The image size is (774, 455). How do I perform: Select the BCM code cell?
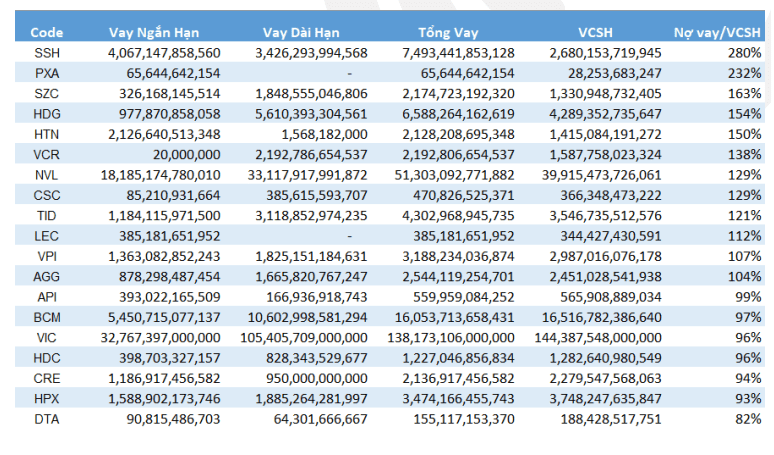coord(47,318)
